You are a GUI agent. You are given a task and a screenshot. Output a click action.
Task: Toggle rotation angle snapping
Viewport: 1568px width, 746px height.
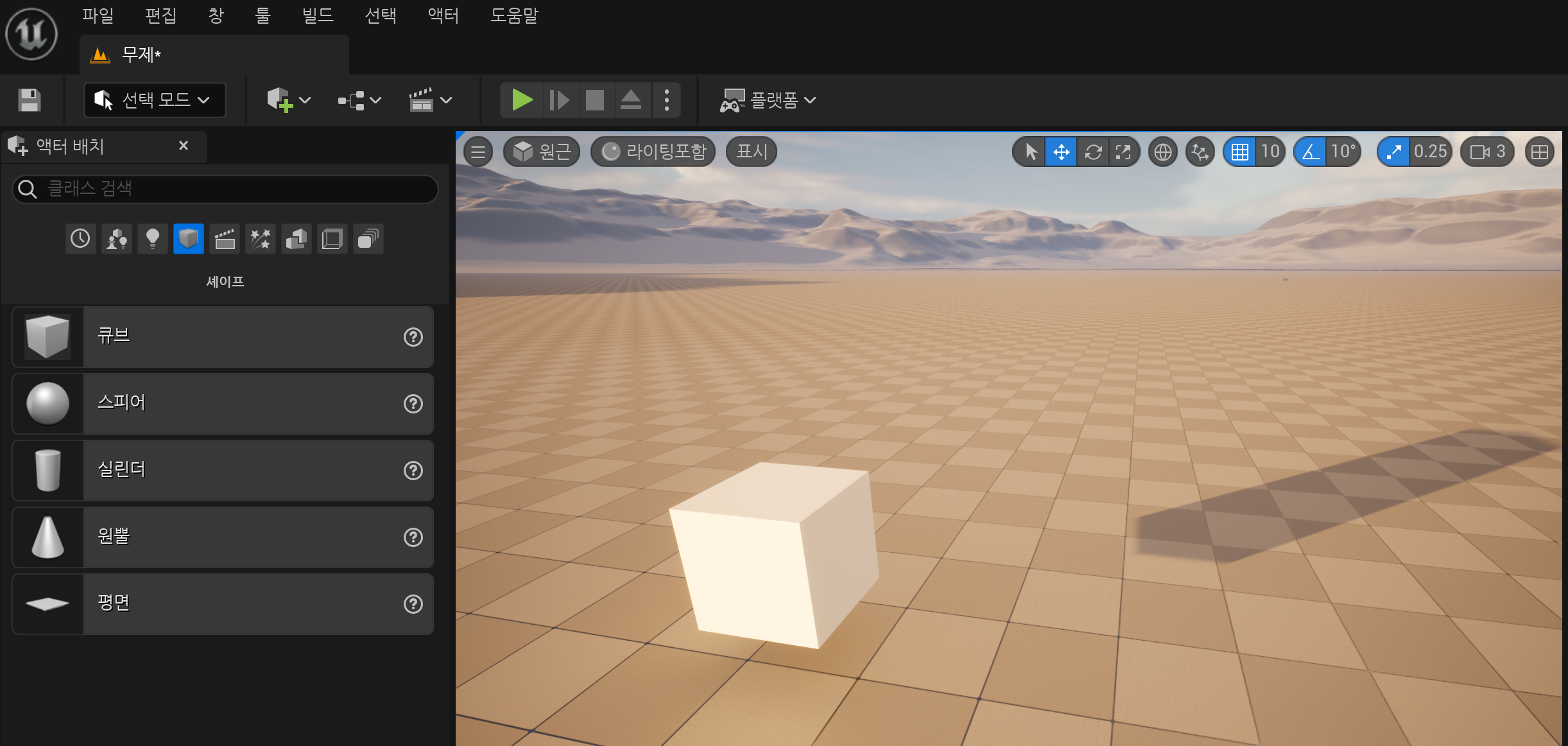coord(1310,152)
